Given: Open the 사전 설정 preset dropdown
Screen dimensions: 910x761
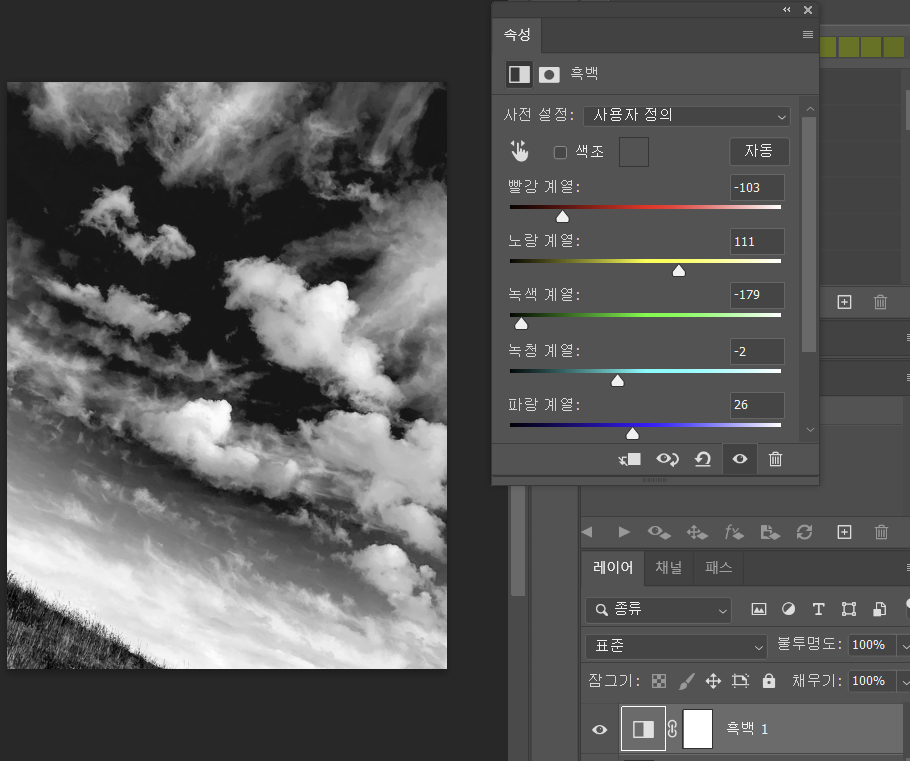Looking at the screenshot, I should 686,116.
